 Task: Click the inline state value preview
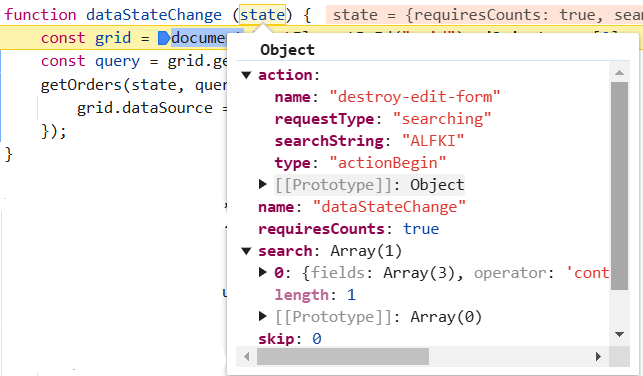click(x=484, y=15)
